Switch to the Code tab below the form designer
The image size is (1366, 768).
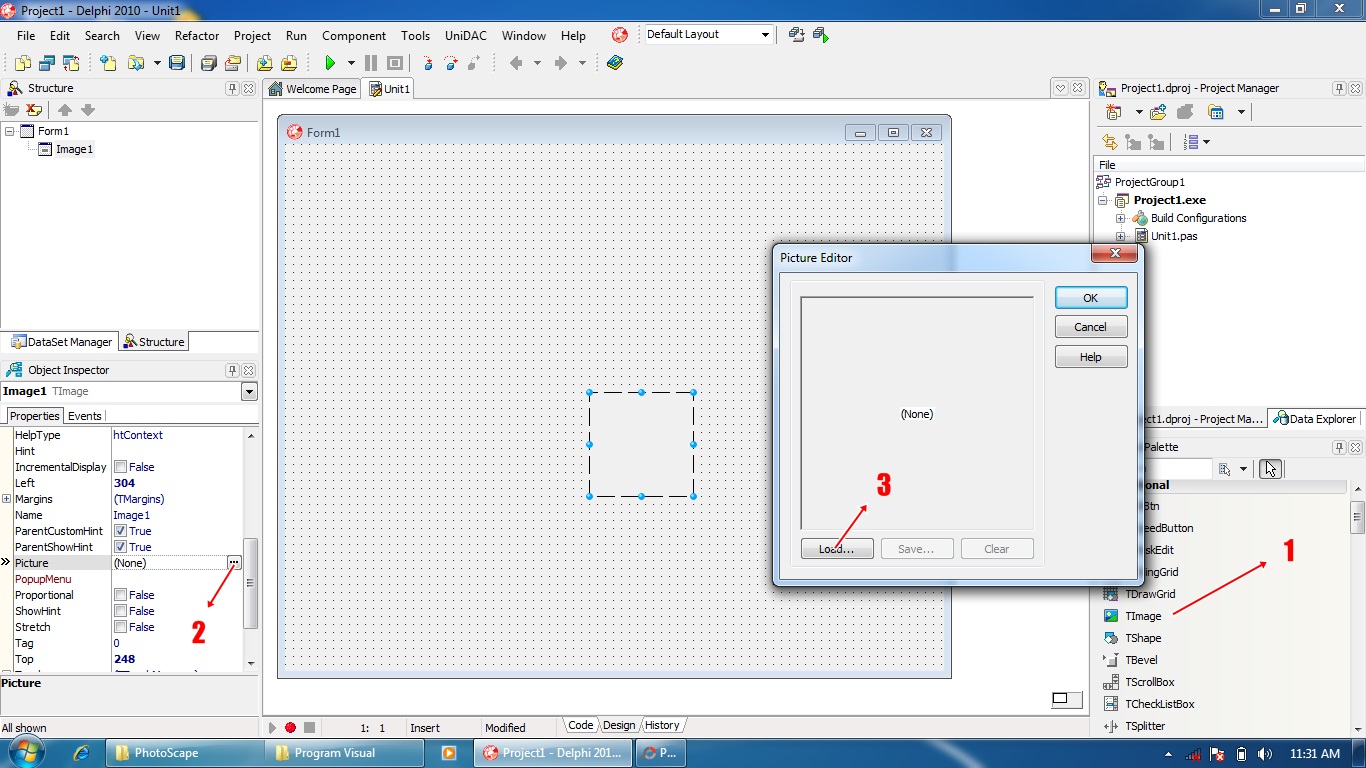coord(581,725)
